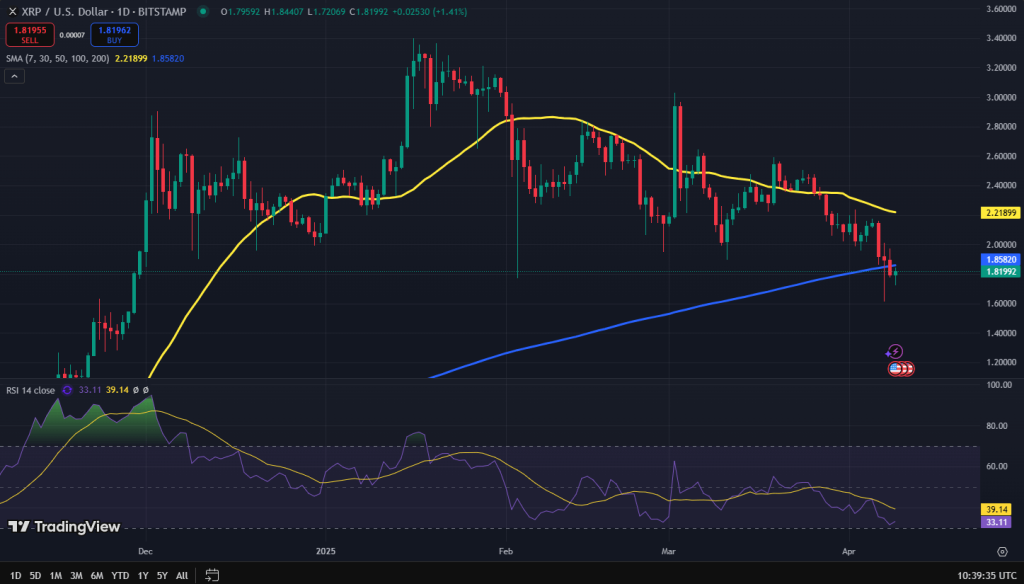Click the 3.00000 price scale label
Screen dimensions: 1024x584
click(1001, 97)
